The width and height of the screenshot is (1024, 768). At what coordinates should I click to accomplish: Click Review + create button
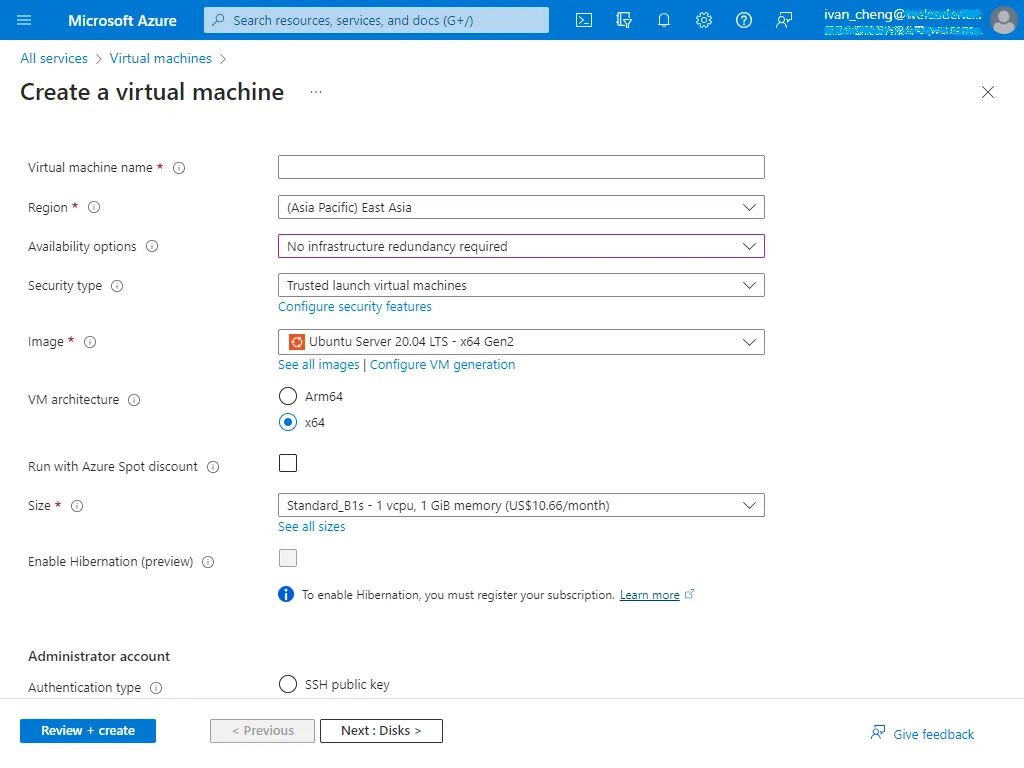88,731
